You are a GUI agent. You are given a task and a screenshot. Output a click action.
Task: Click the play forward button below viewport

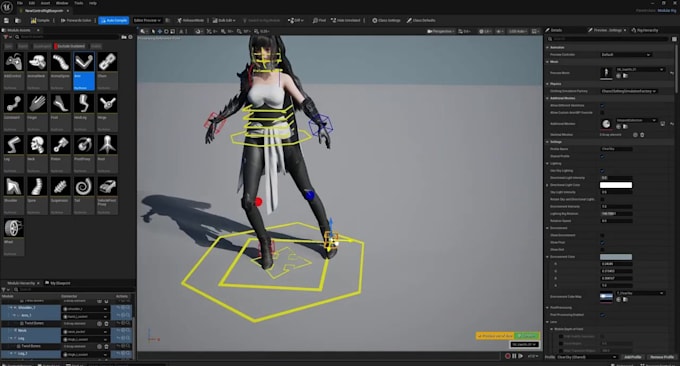tap(520, 356)
